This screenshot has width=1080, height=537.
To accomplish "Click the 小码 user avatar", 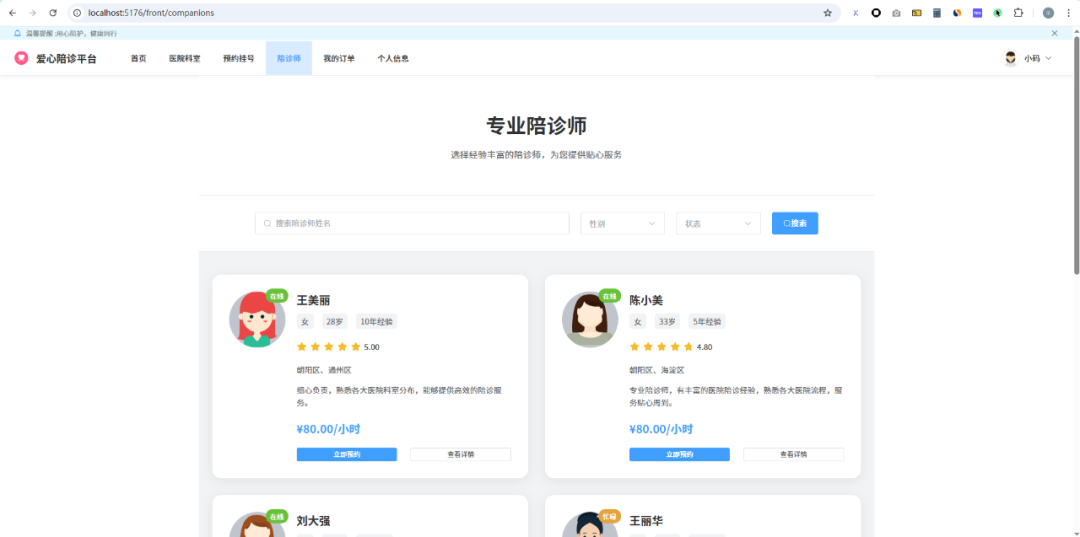I will [x=1010, y=59].
